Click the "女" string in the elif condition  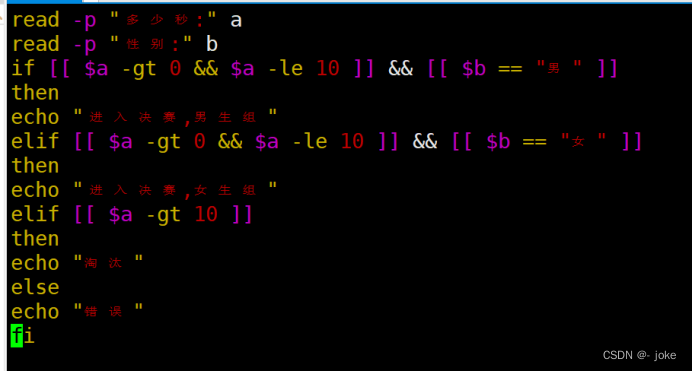click(x=583, y=141)
